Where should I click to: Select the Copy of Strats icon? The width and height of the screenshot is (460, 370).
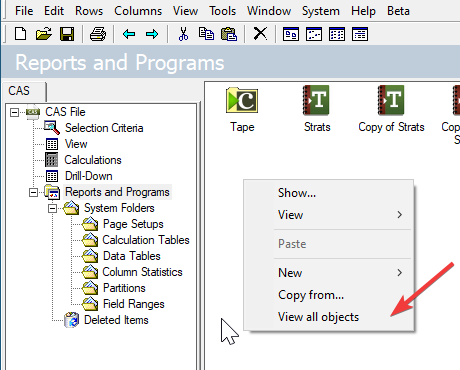391,100
